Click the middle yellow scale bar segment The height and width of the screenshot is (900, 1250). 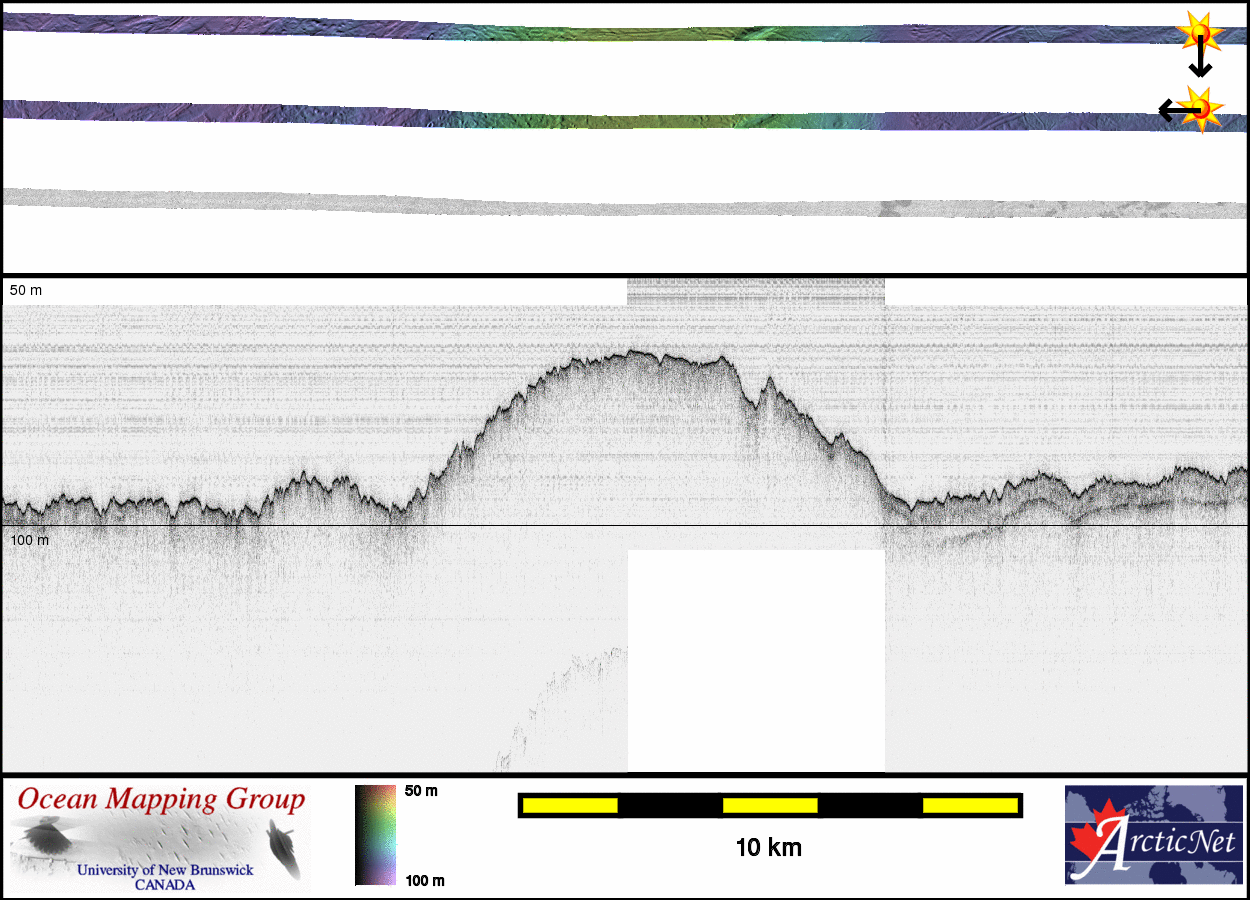click(769, 805)
